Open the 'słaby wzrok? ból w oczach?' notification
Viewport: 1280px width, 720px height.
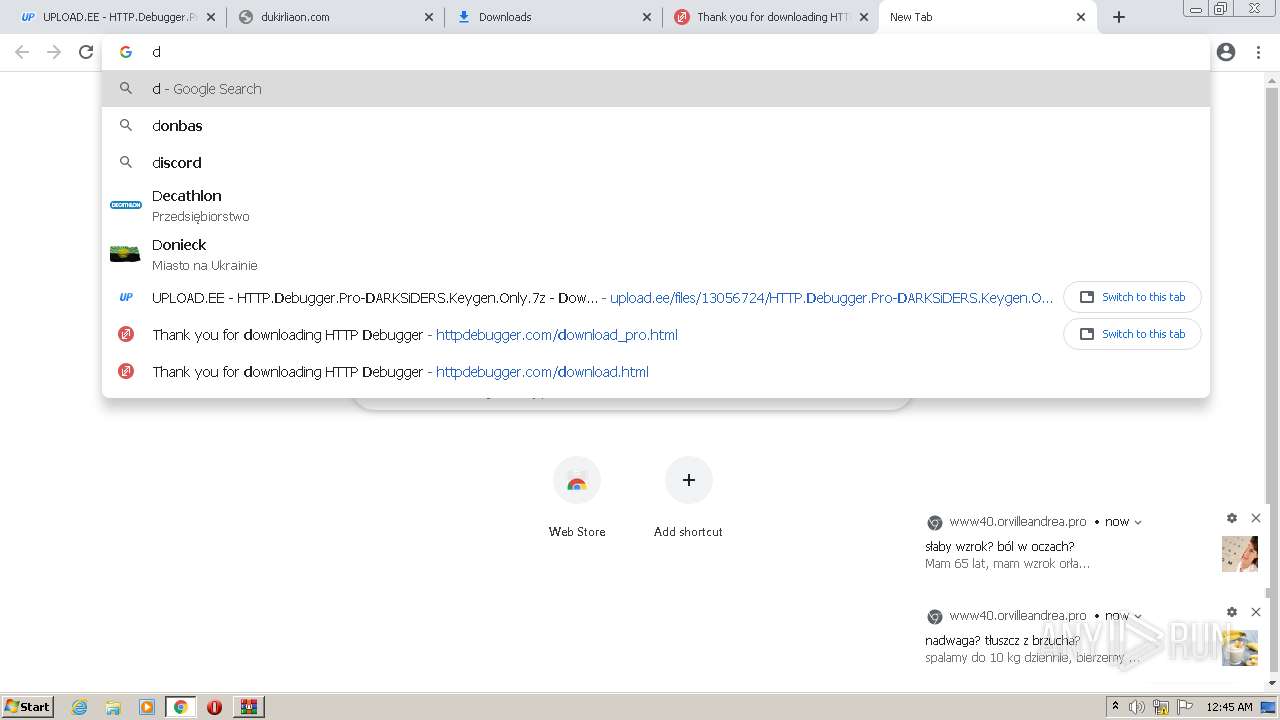coord(1000,546)
